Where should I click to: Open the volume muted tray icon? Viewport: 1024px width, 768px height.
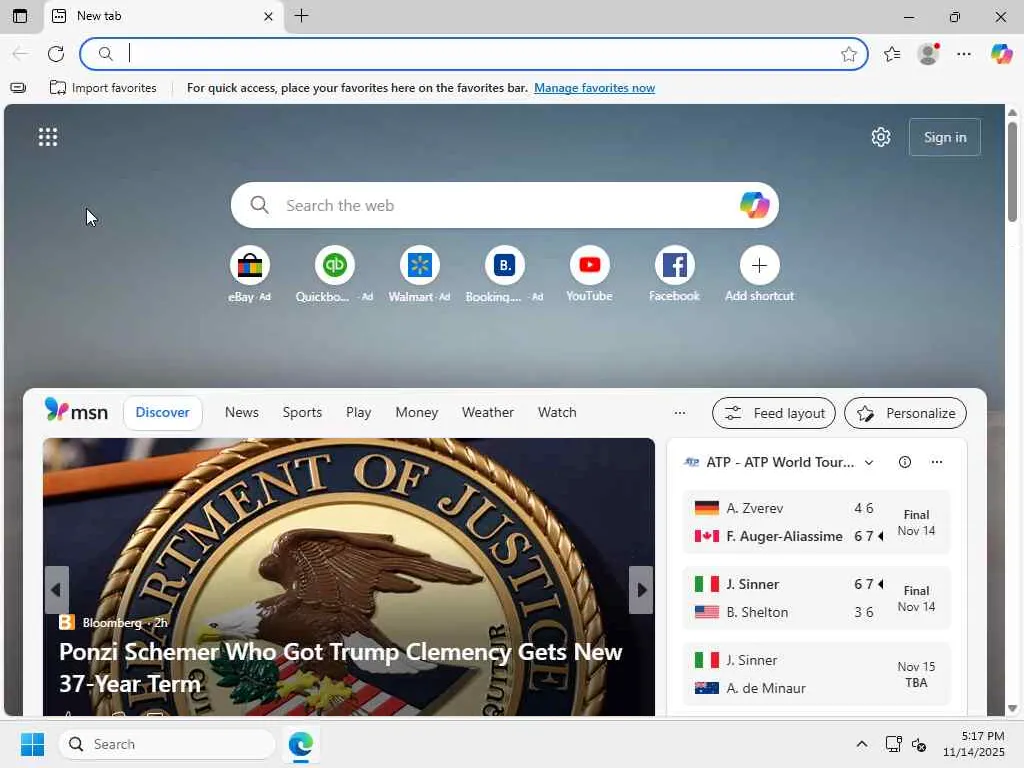919,744
